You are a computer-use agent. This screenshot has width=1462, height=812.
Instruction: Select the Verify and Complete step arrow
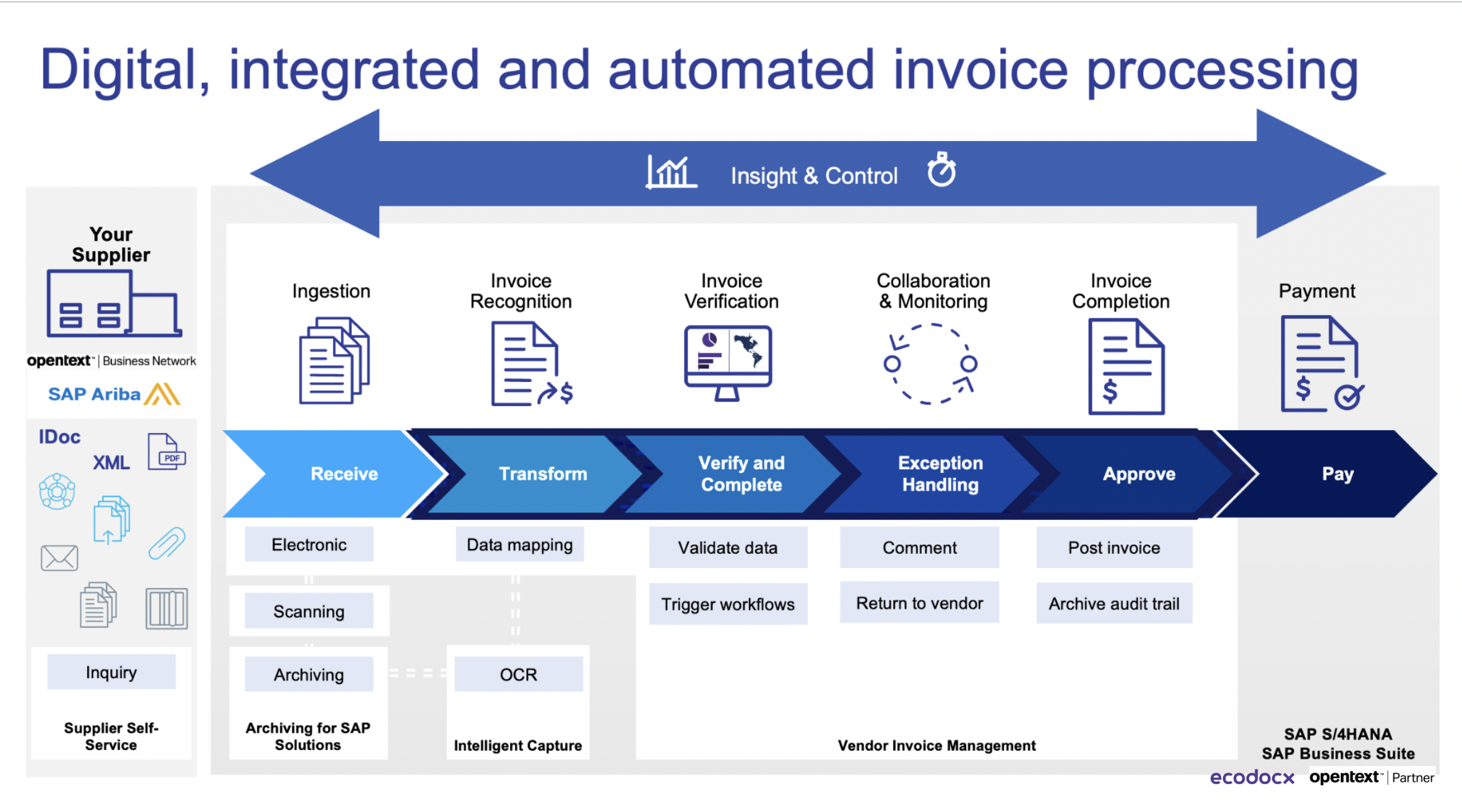pos(734,474)
